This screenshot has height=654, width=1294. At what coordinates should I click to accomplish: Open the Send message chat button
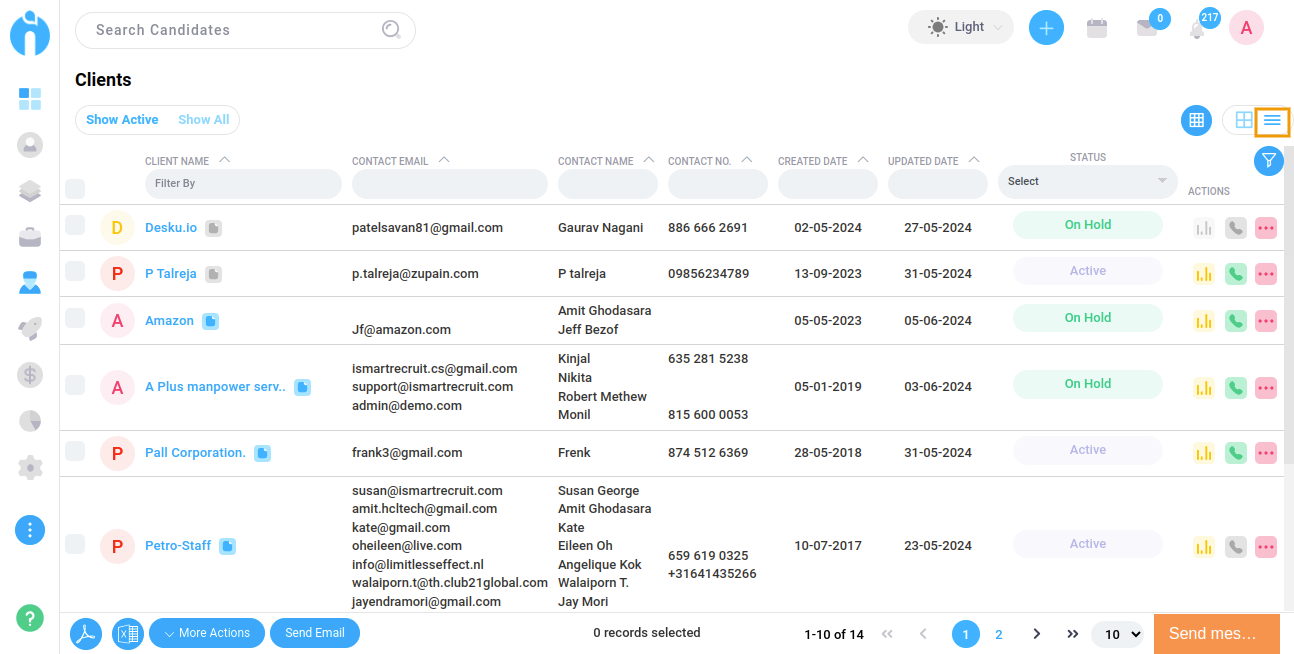click(x=1217, y=634)
